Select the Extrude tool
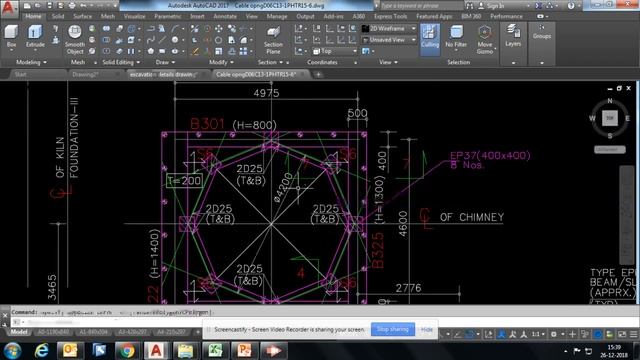The image size is (640, 360). (35, 36)
